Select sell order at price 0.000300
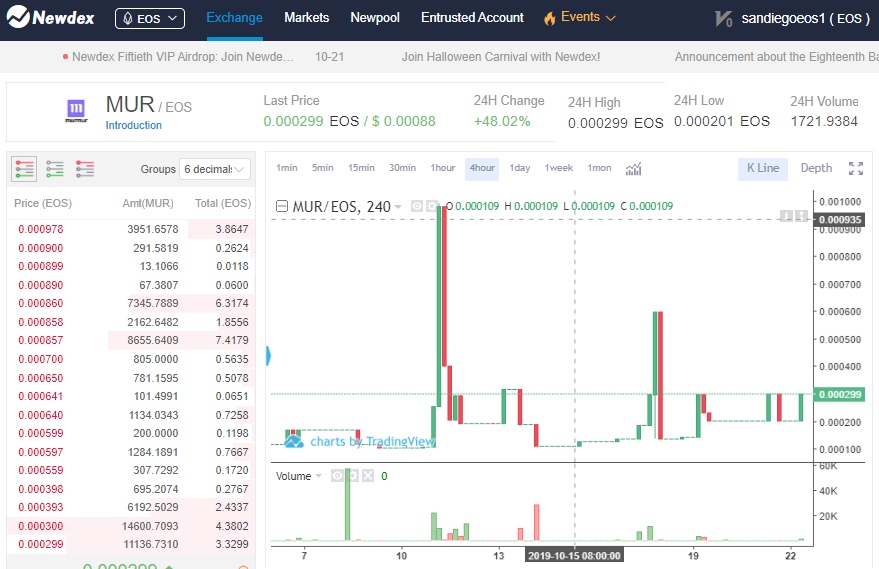Screen dimensions: 879x569 click(131, 526)
